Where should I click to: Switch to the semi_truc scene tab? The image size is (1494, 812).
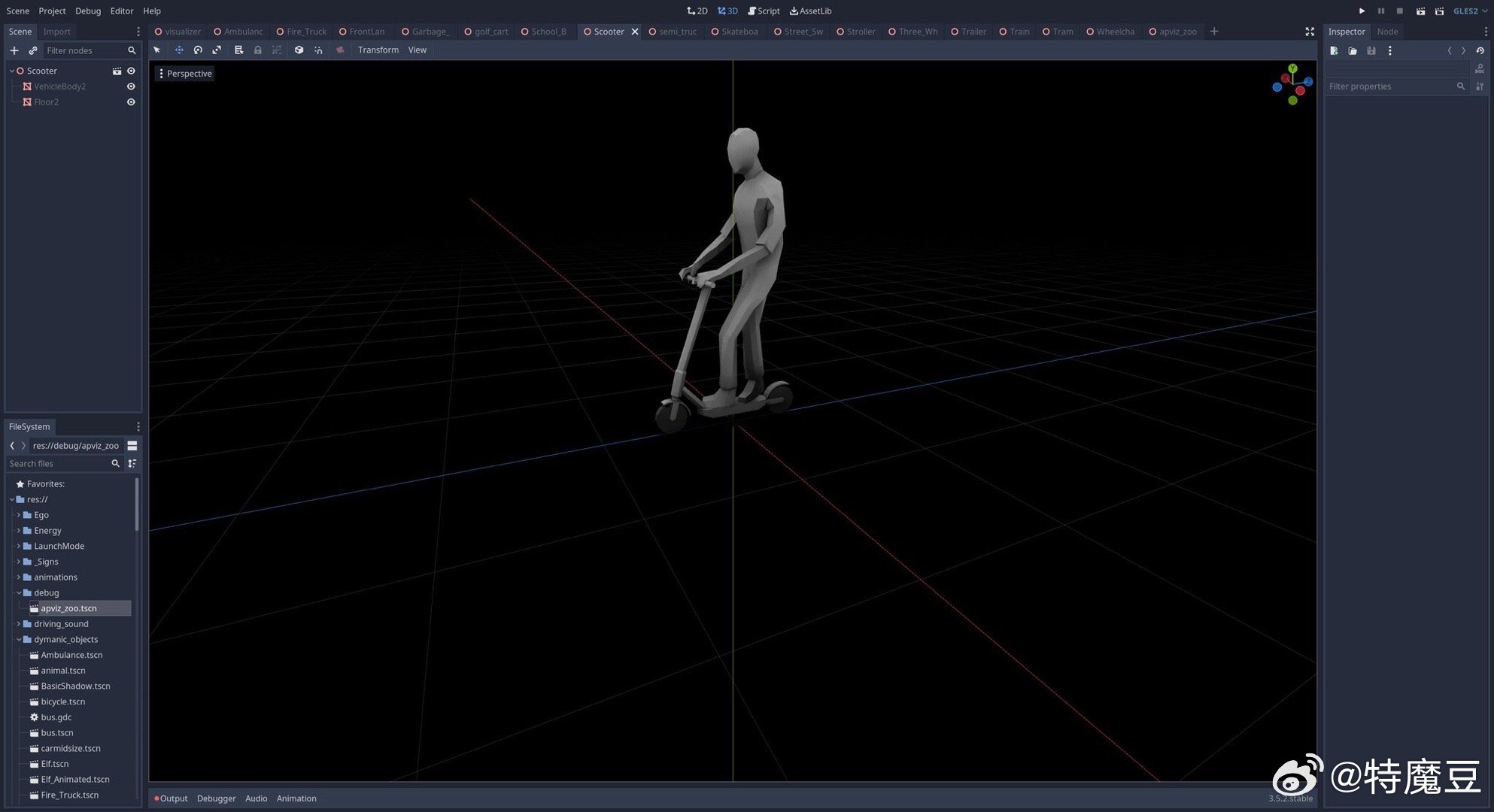click(677, 32)
